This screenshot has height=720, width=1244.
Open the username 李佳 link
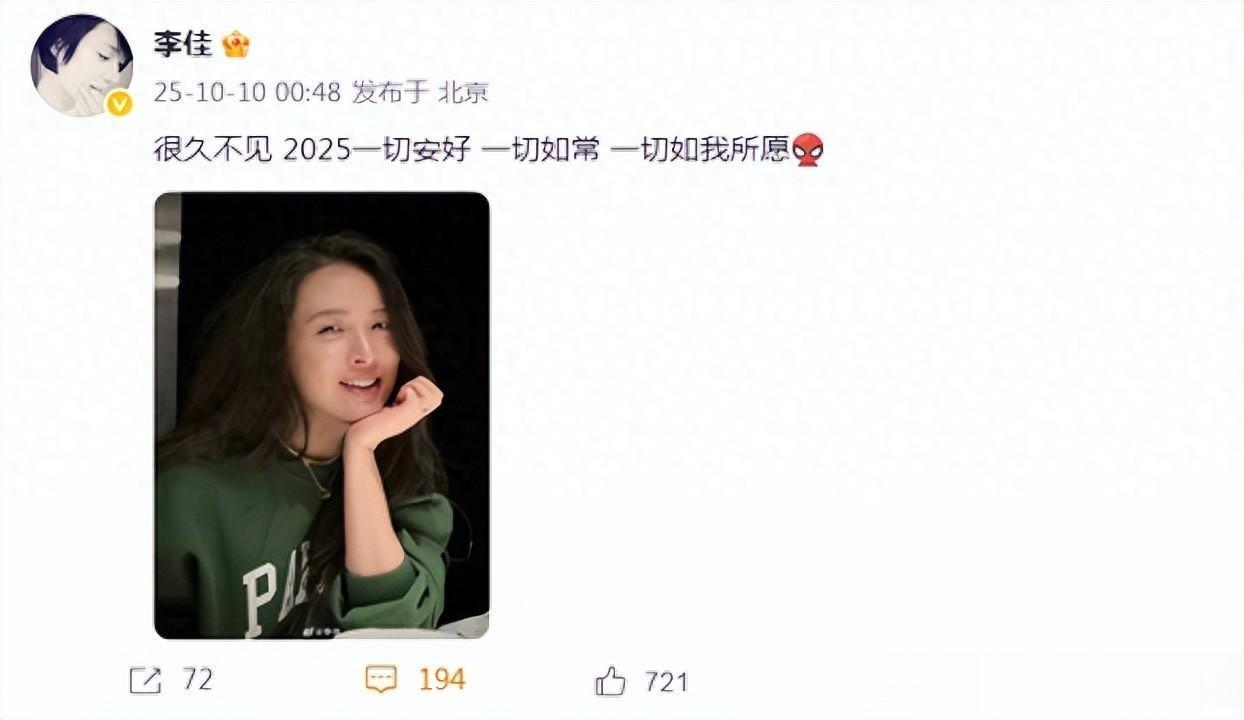pos(180,44)
